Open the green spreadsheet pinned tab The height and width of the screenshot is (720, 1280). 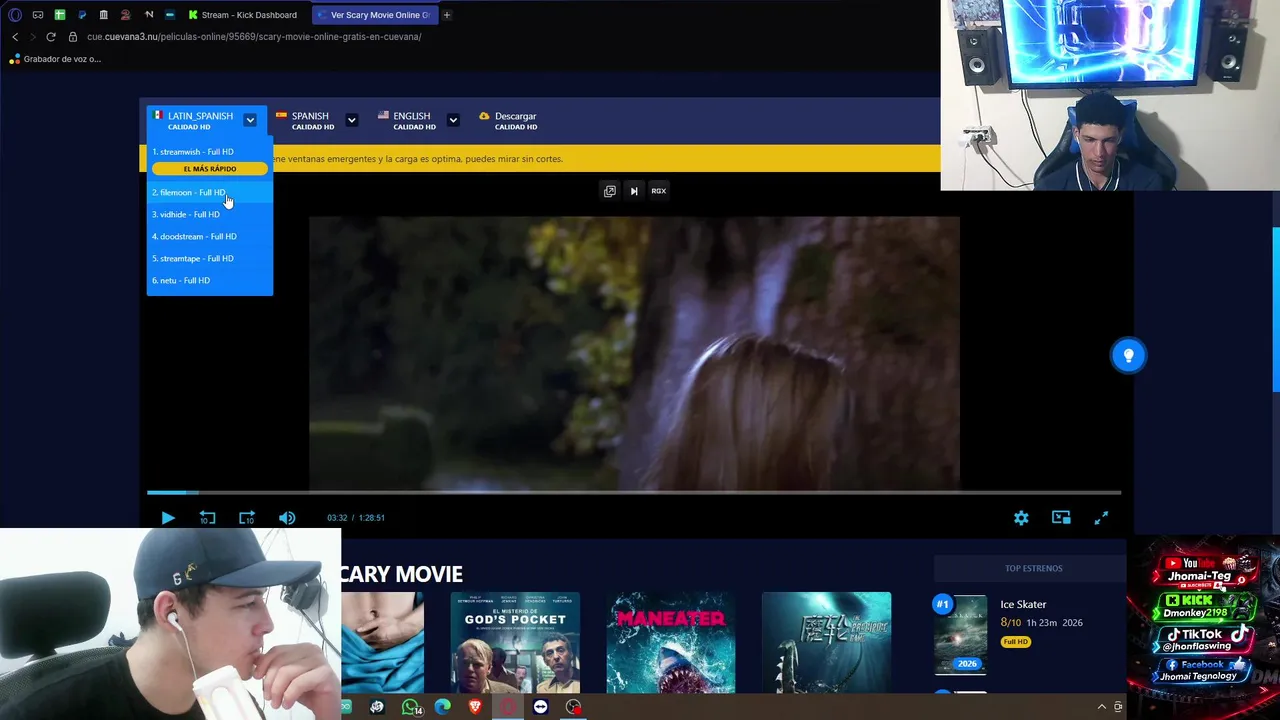(60, 15)
